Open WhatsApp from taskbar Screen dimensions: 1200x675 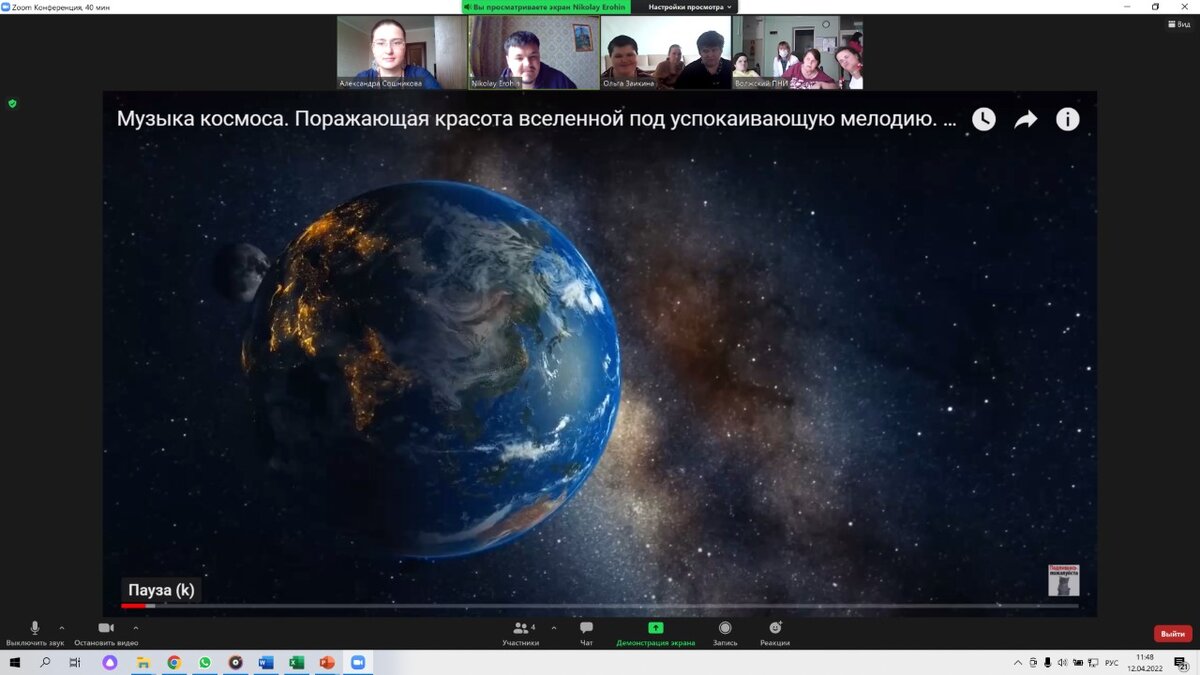(205, 662)
